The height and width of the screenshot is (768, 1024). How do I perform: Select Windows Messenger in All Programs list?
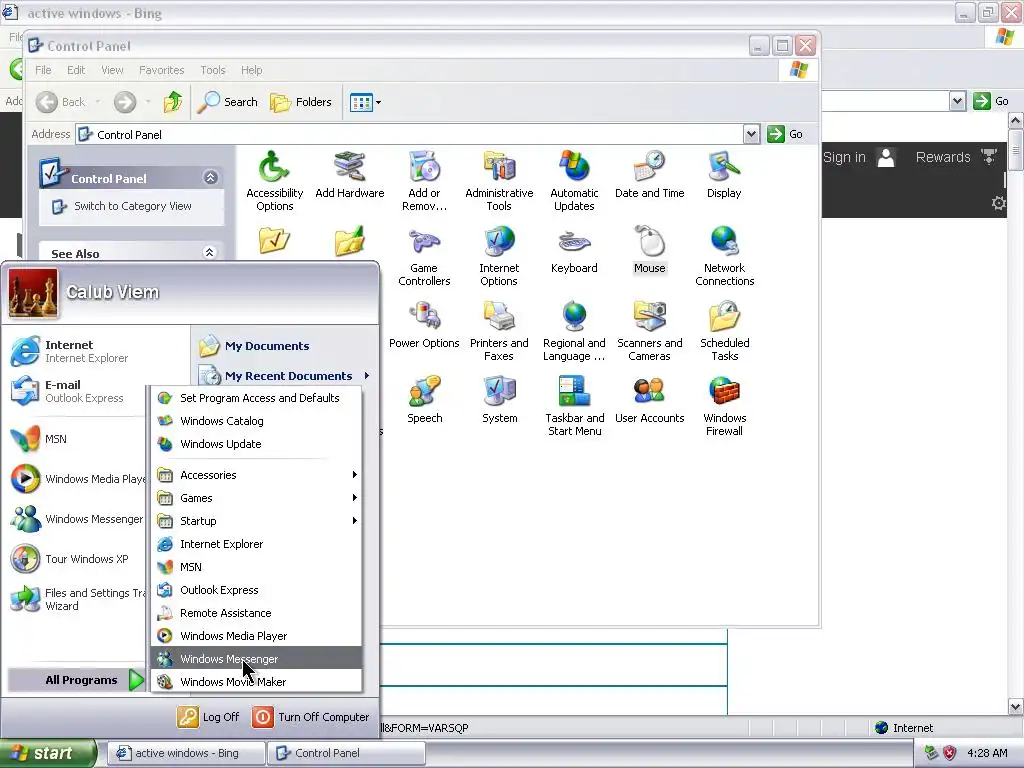(x=257, y=658)
